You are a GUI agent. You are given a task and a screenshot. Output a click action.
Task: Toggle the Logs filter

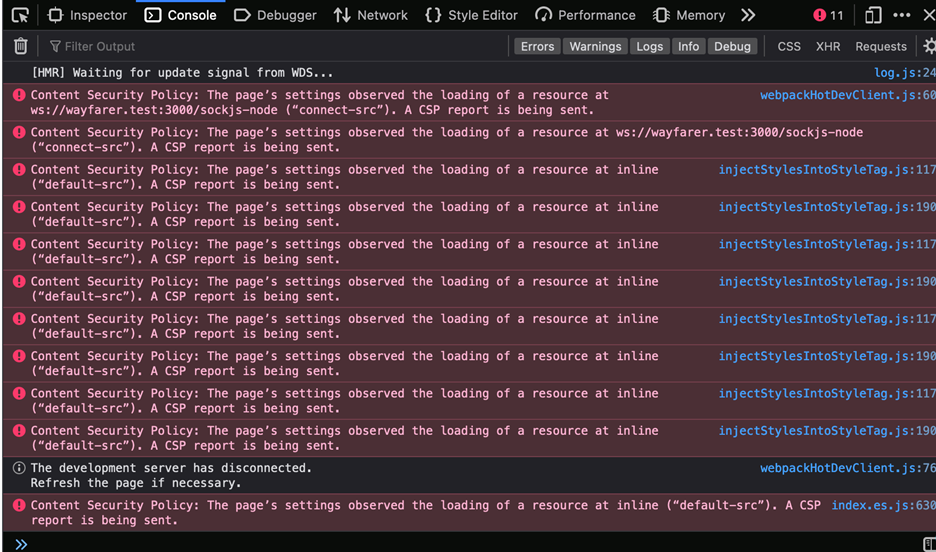649,46
